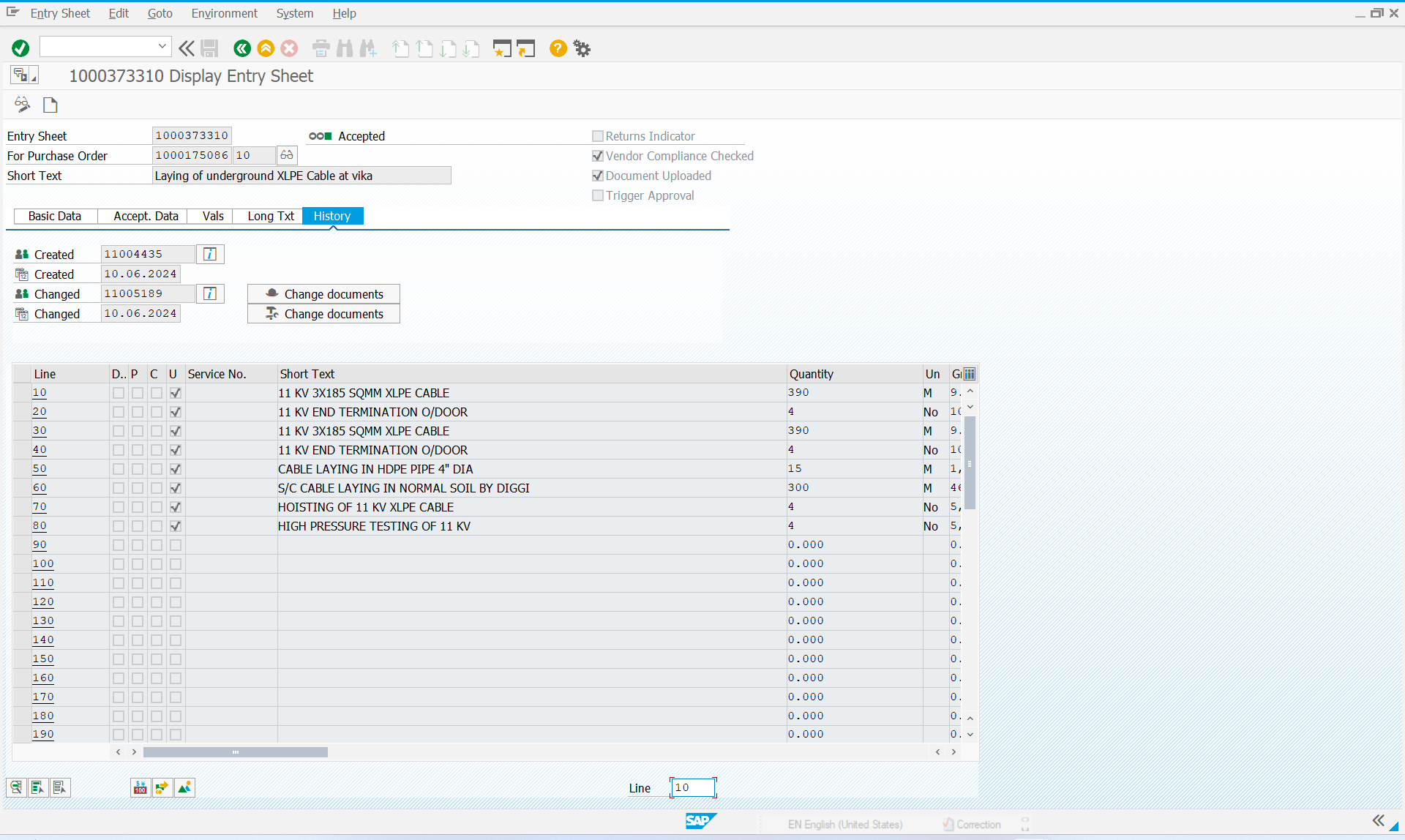Image resolution: width=1405 pixels, height=840 pixels.
Task: Toggle the Trigger Approval checkbox
Action: pyautogui.click(x=598, y=195)
